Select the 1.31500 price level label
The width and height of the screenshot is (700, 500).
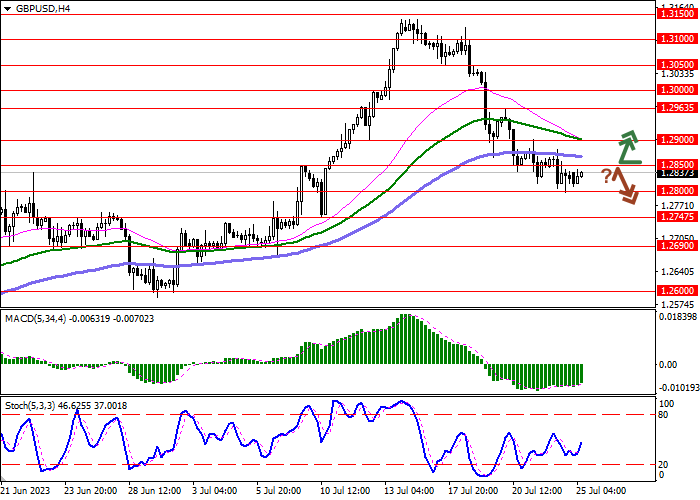677,14
